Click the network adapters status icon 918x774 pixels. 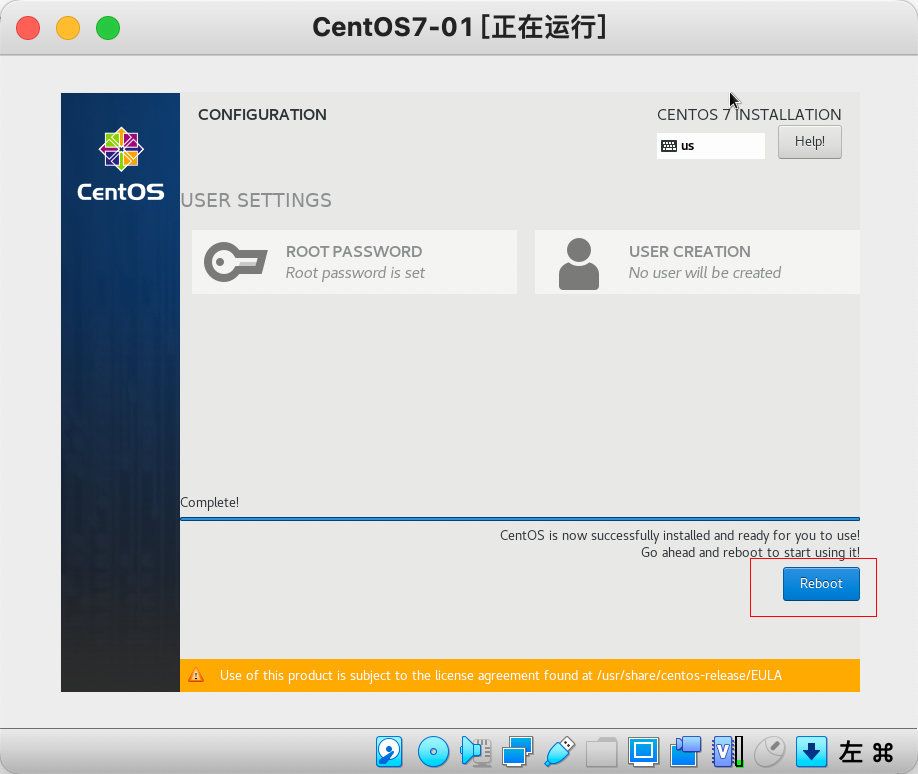point(518,751)
